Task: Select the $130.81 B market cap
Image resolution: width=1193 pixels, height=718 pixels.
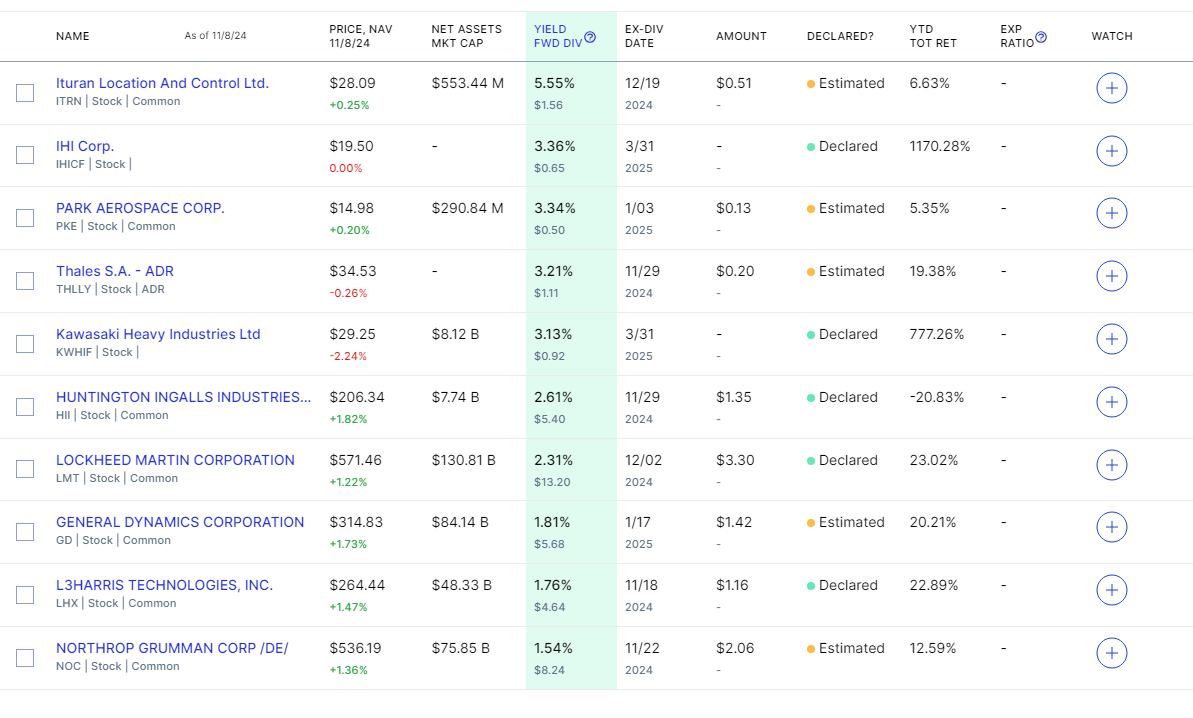Action: [x=463, y=460]
